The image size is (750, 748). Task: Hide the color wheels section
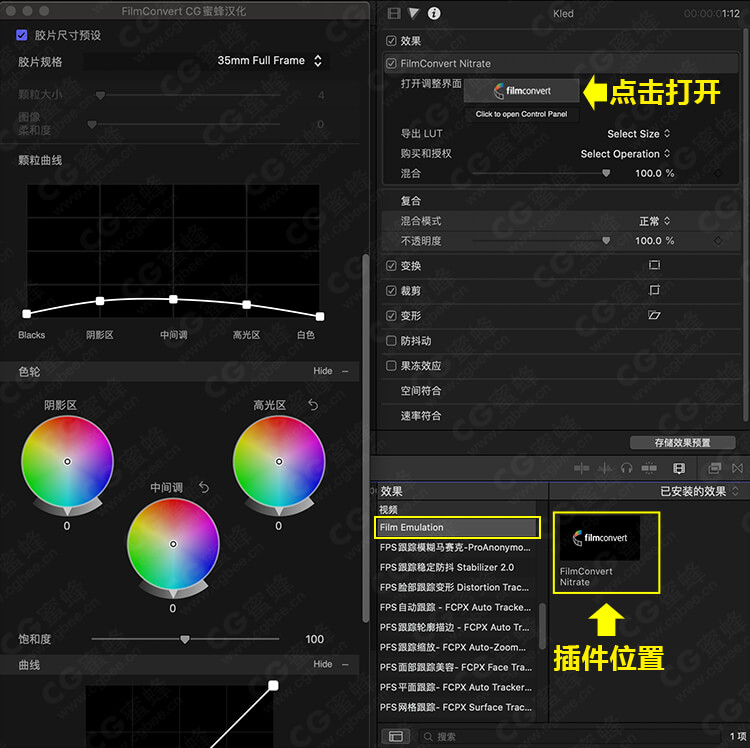pyautogui.click(x=323, y=371)
